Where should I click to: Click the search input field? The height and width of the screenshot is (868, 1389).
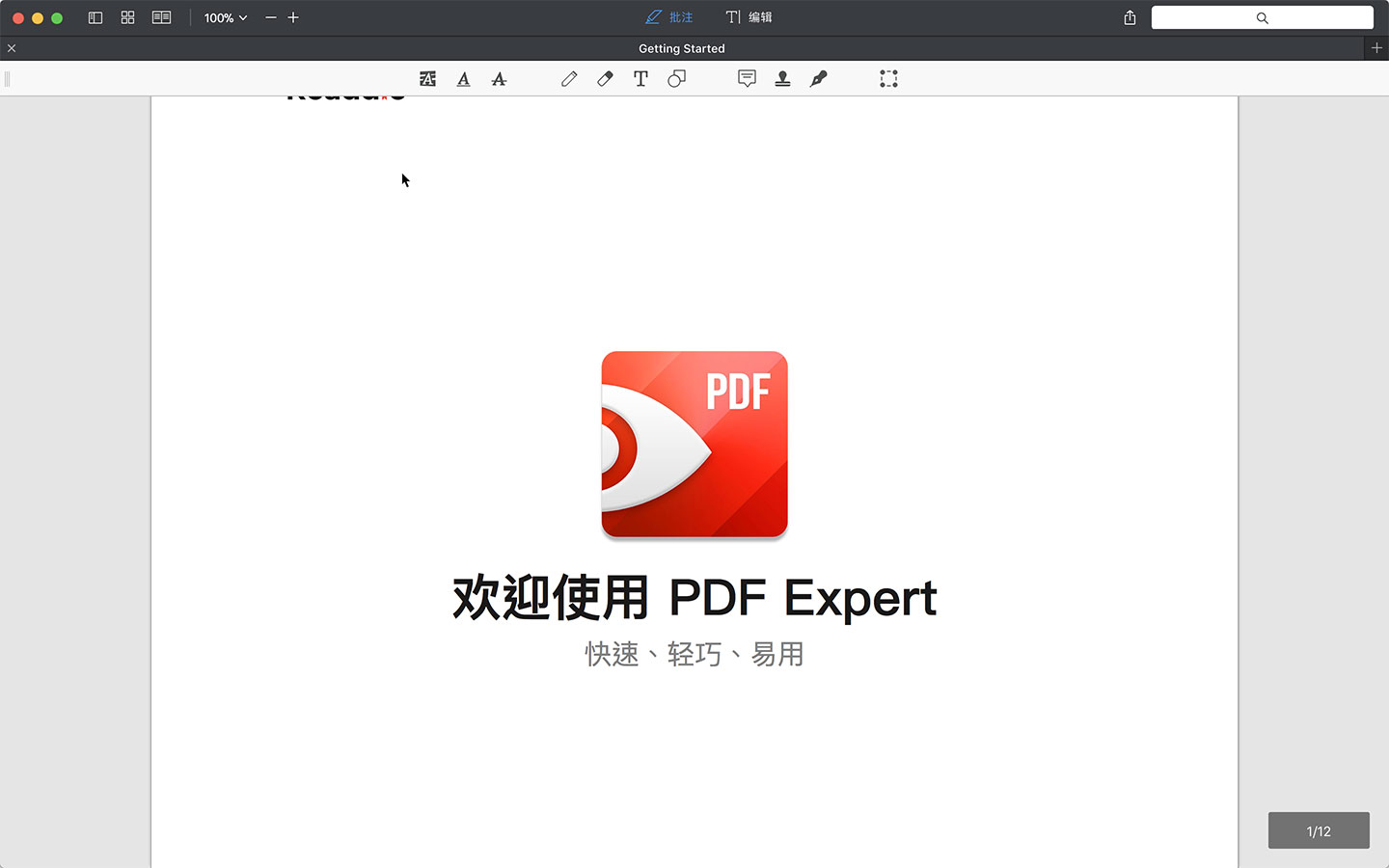[x=1262, y=17]
